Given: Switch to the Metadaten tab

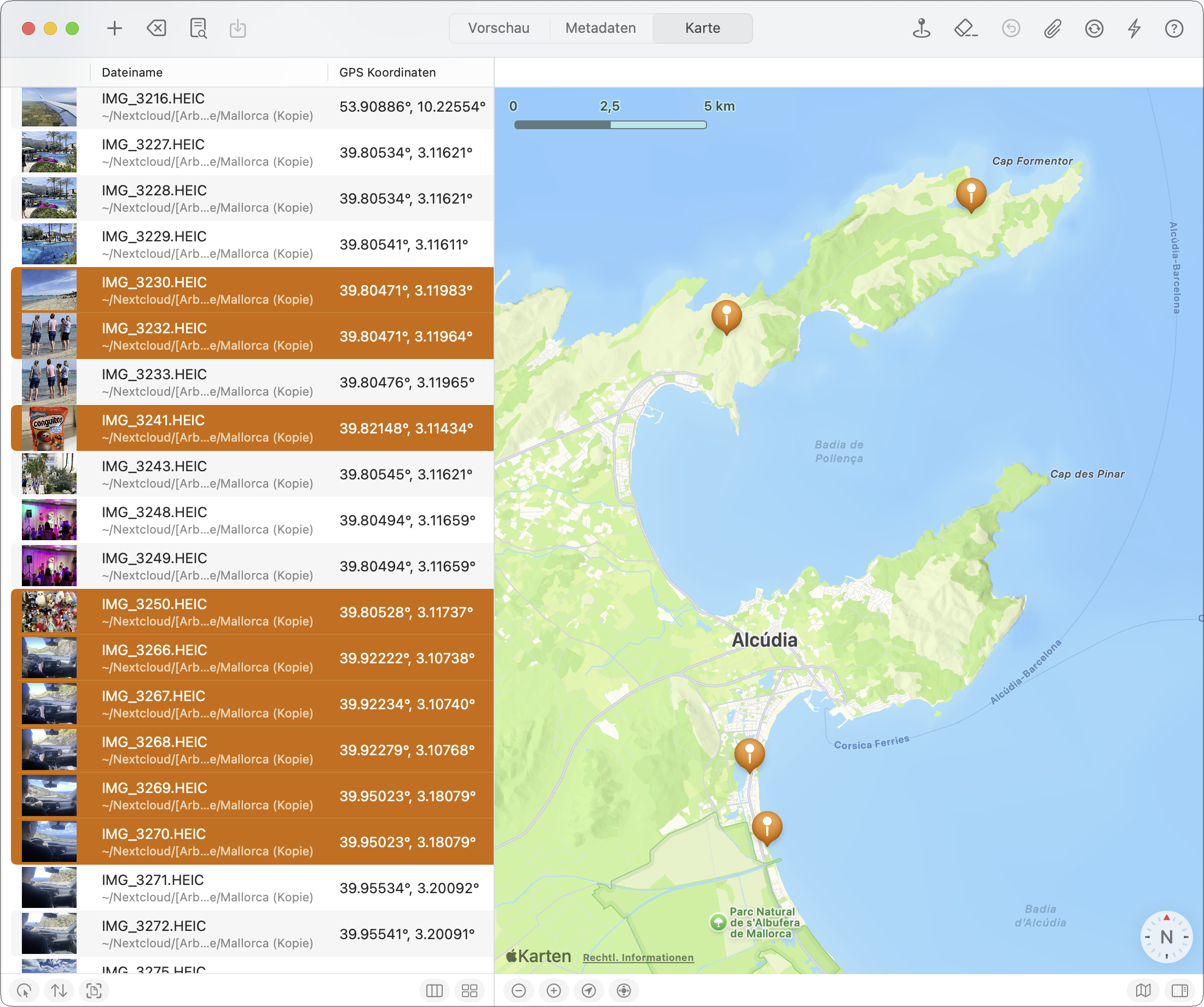Looking at the screenshot, I should coord(600,28).
